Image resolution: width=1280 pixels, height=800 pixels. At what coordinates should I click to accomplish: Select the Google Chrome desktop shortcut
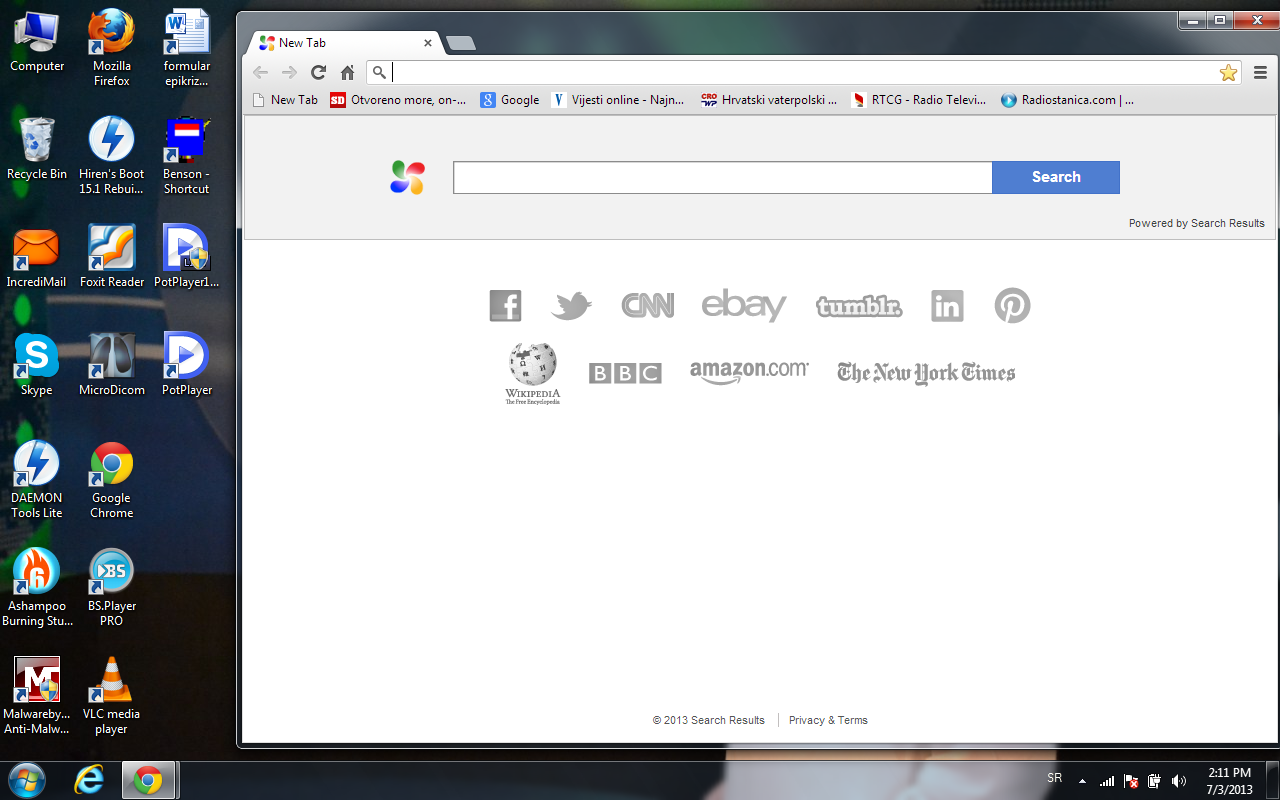click(112, 480)
